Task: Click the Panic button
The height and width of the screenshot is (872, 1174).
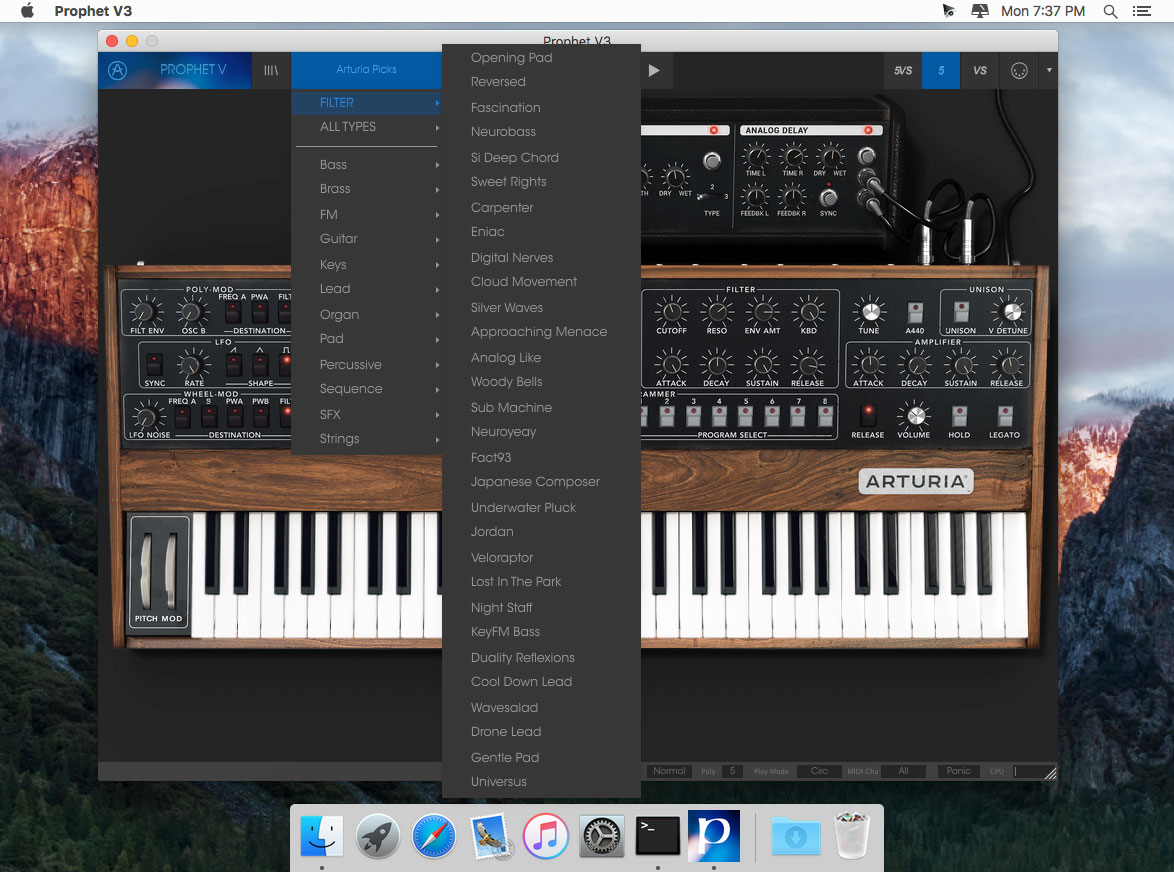Action: pyautogui.click(x=958, y=771)
